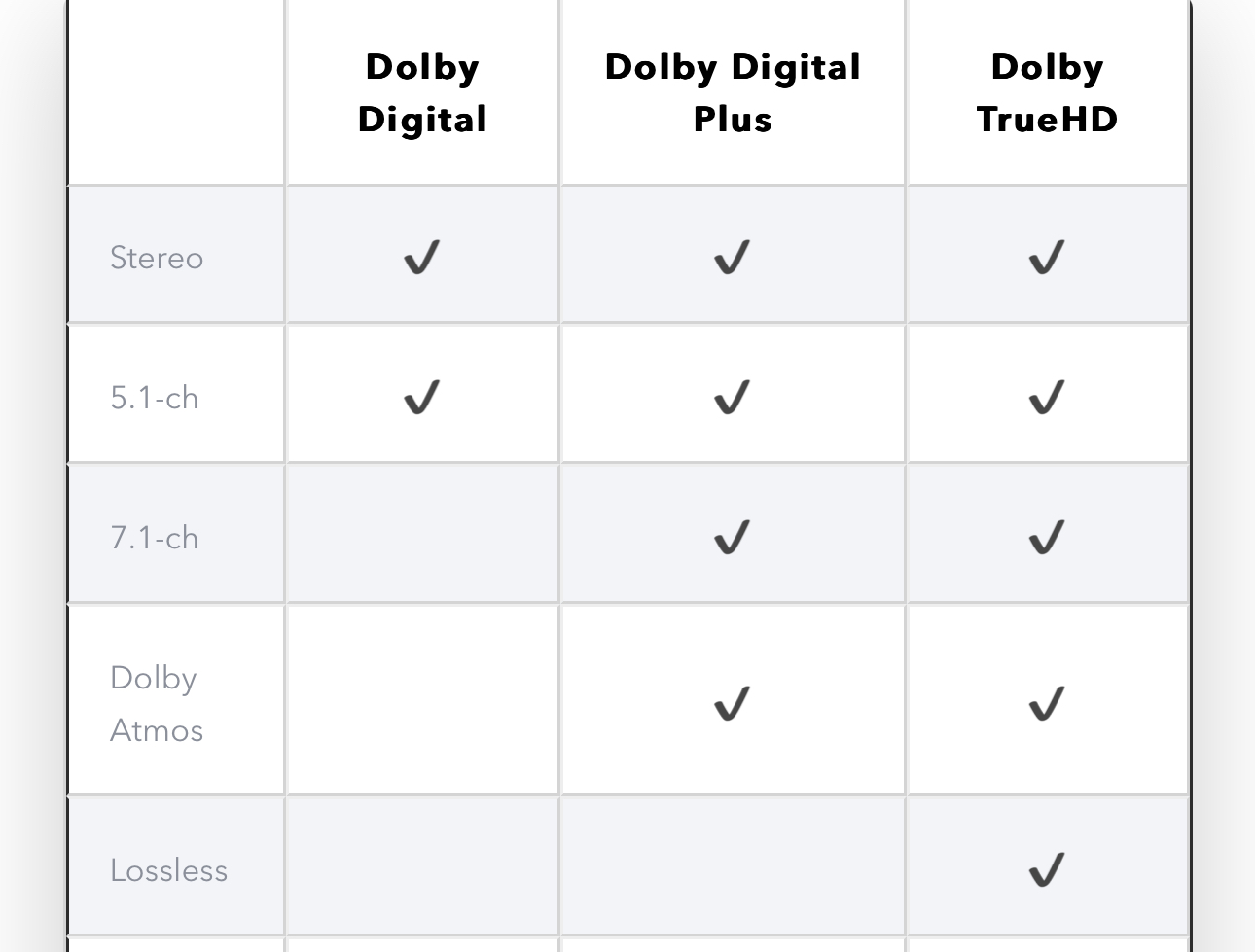
Task: Click the 5.1-ch checkmark under Dolby Digital Plus
Action: coord(733,397)
